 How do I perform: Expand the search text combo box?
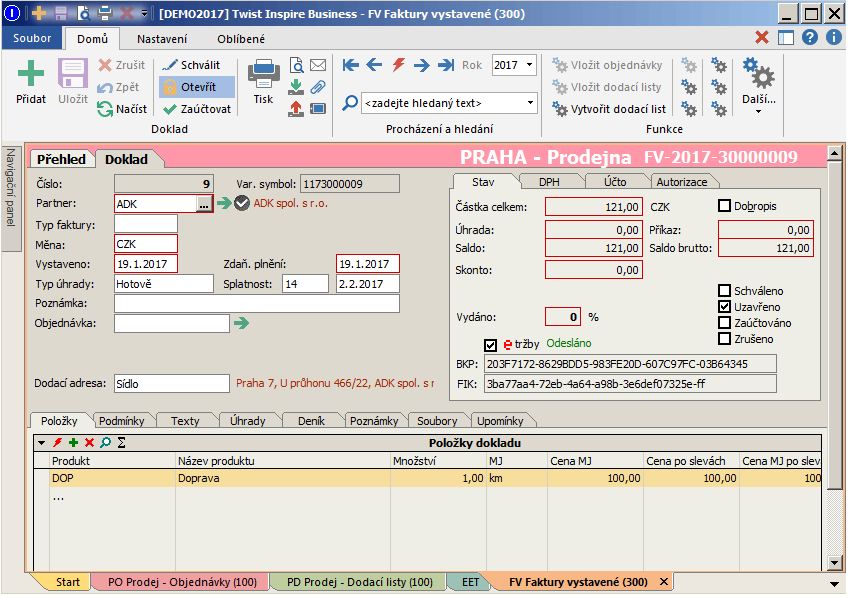(529, 103)
